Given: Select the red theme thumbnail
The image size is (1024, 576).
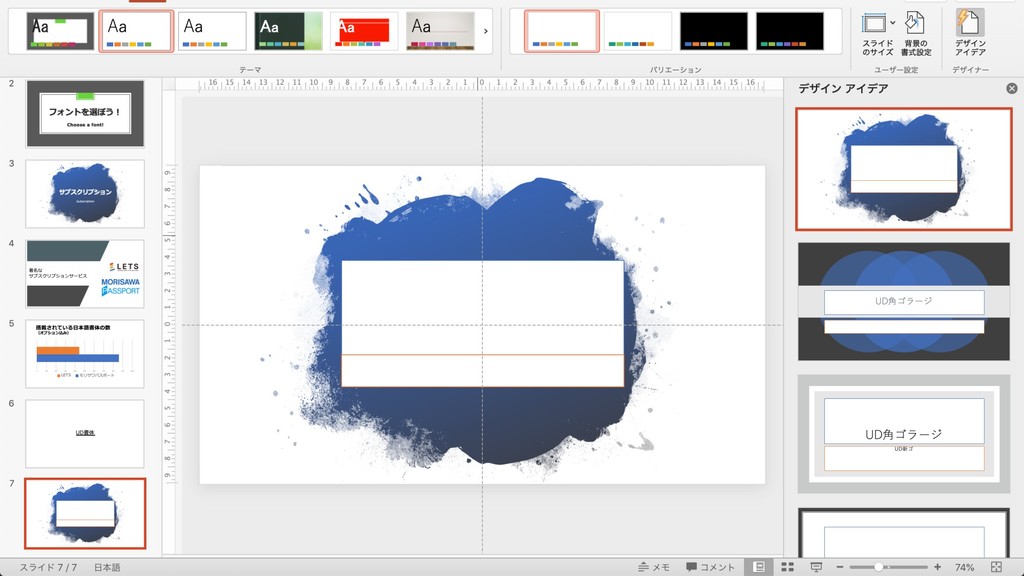Looking at the screenshot, I should (364, 31).
